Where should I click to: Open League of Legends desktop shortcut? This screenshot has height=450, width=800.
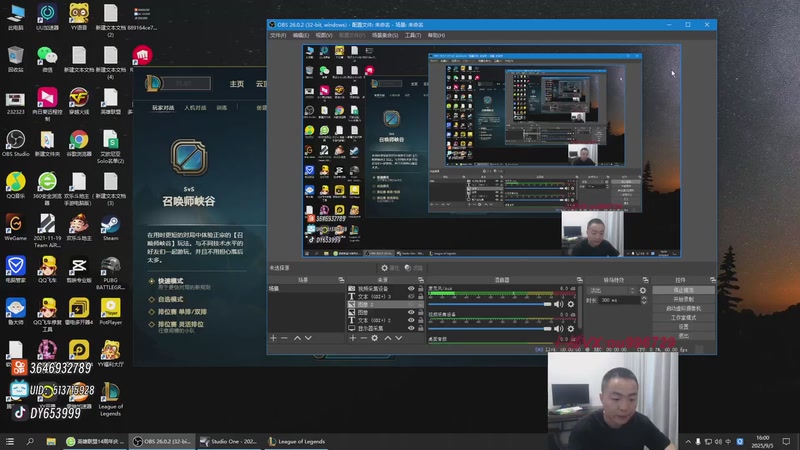pos(110,399)
